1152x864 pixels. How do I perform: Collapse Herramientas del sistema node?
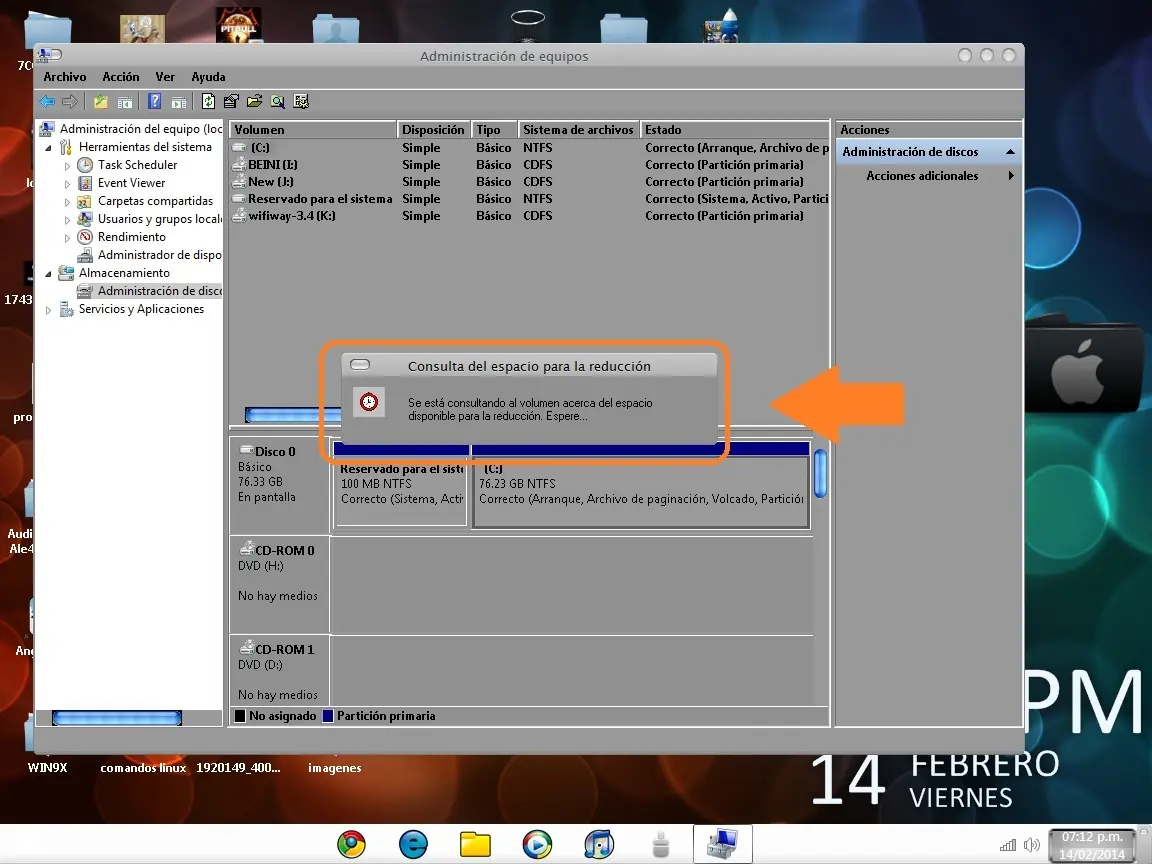click(x=48, y=148)
